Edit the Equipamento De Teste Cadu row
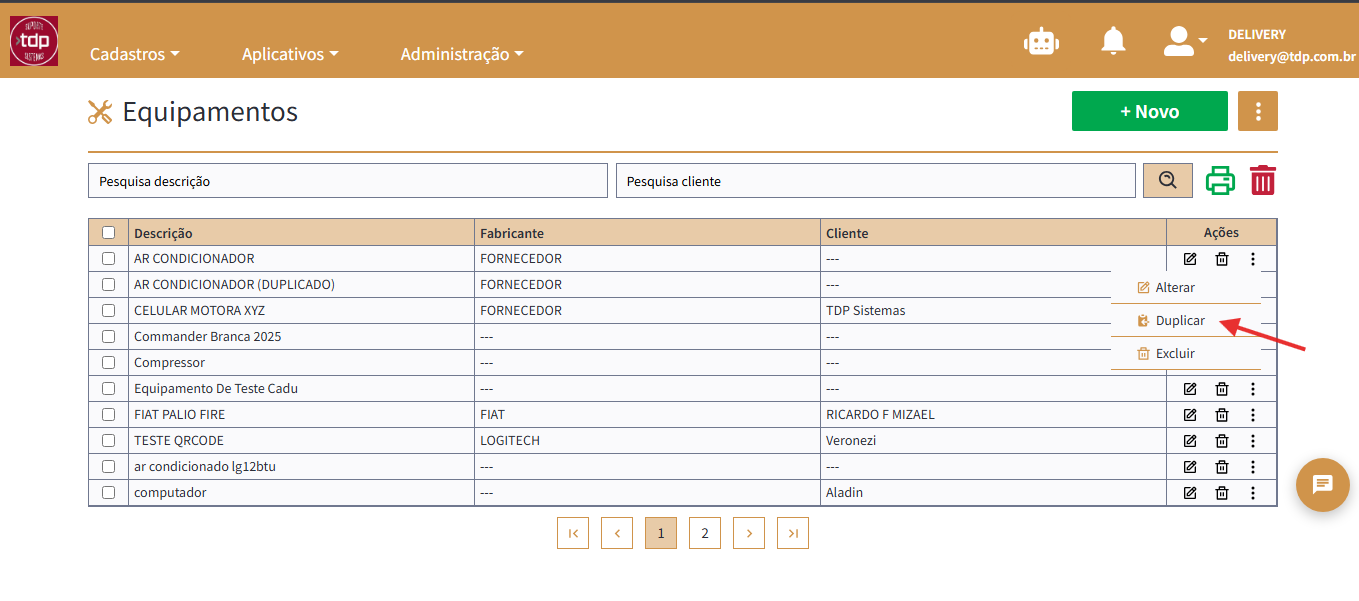The width and height of the screenshot is (1359, 601). (x=1190, y=389)
